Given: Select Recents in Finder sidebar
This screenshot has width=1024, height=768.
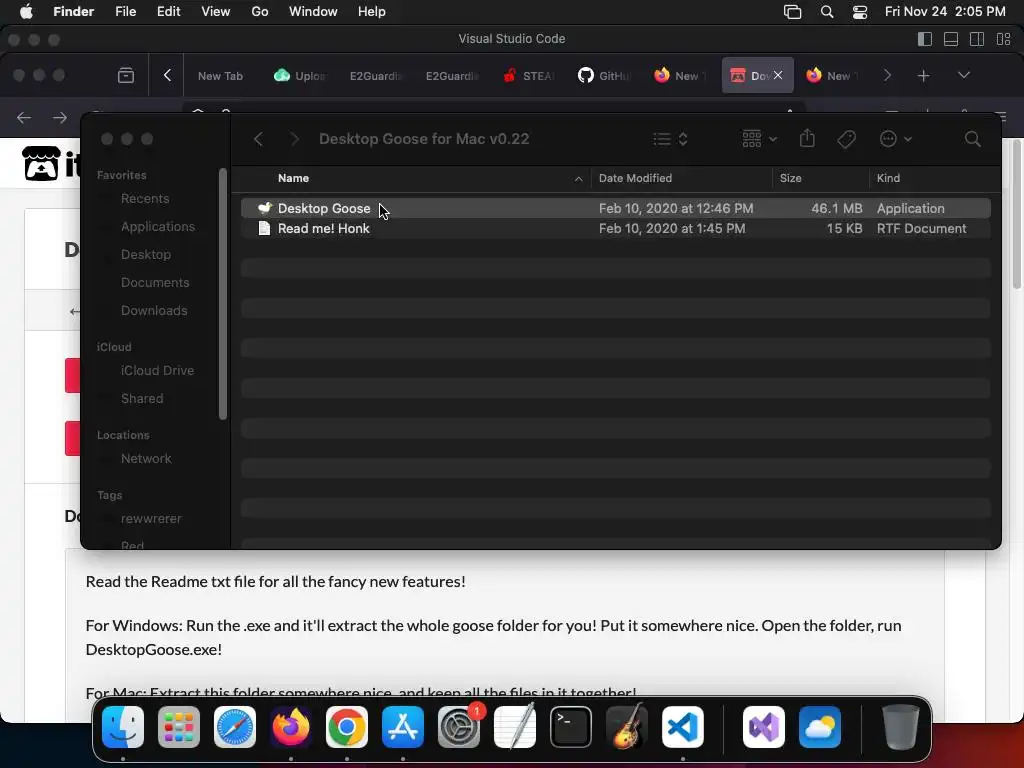Looking at the screenshot, I should pyautogui.click(x=145, y=199).
